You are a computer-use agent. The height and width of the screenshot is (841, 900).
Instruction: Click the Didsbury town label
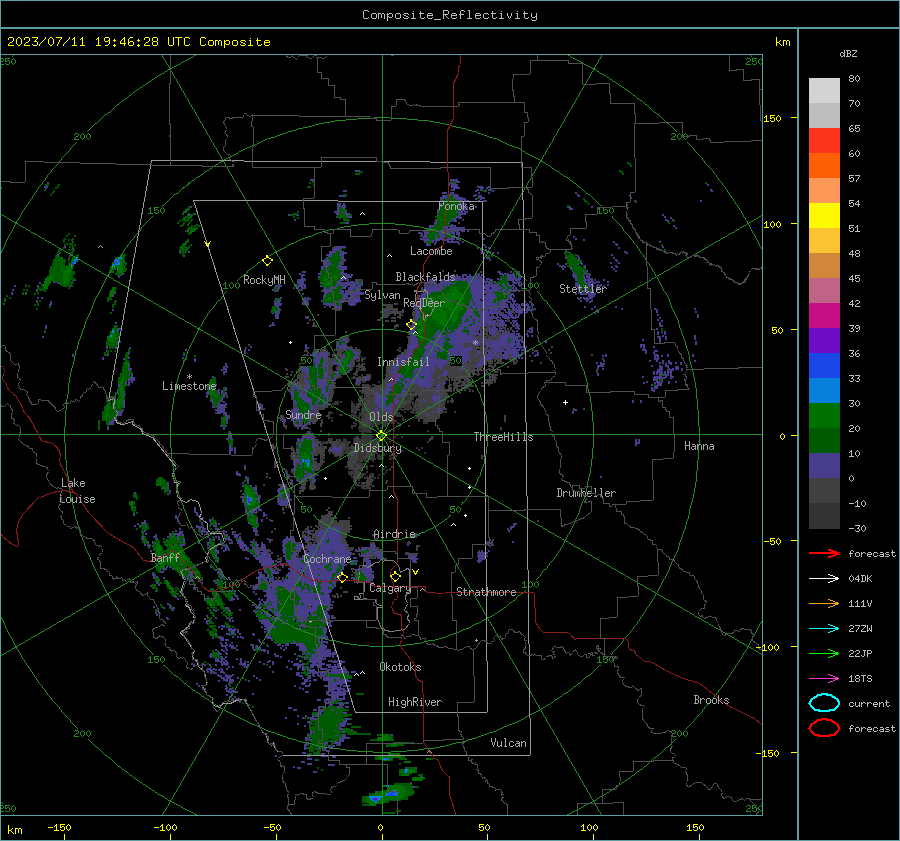click(377, 448)
